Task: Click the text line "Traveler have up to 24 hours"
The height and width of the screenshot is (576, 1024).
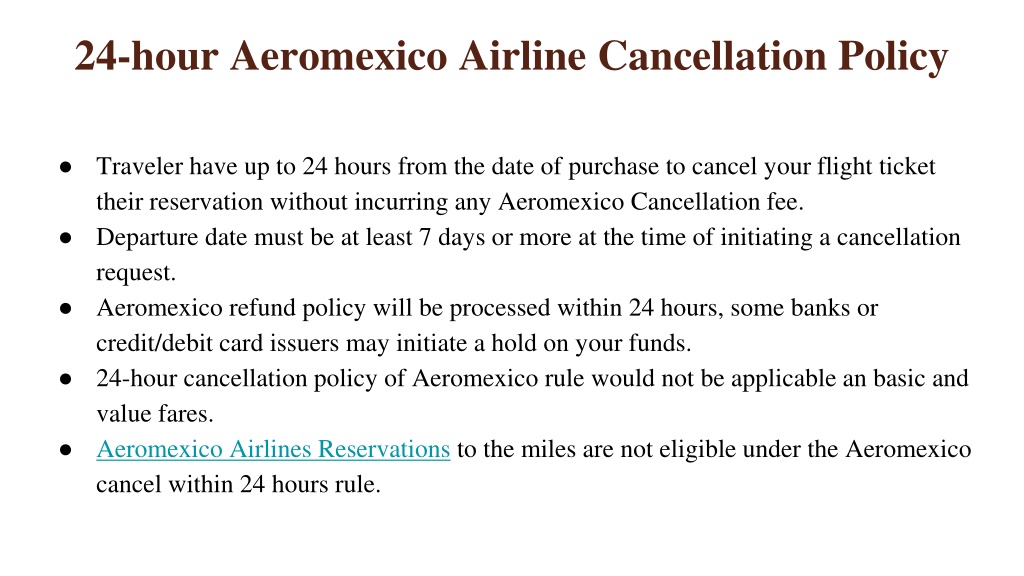Action: coord(516,167)
